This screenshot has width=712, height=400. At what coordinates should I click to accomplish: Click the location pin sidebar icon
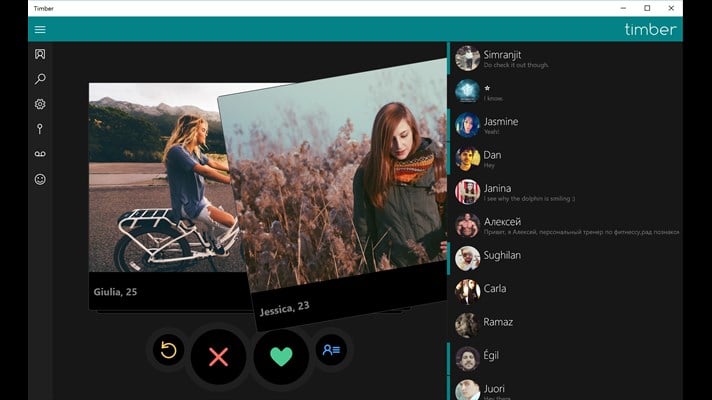point(40,129)
